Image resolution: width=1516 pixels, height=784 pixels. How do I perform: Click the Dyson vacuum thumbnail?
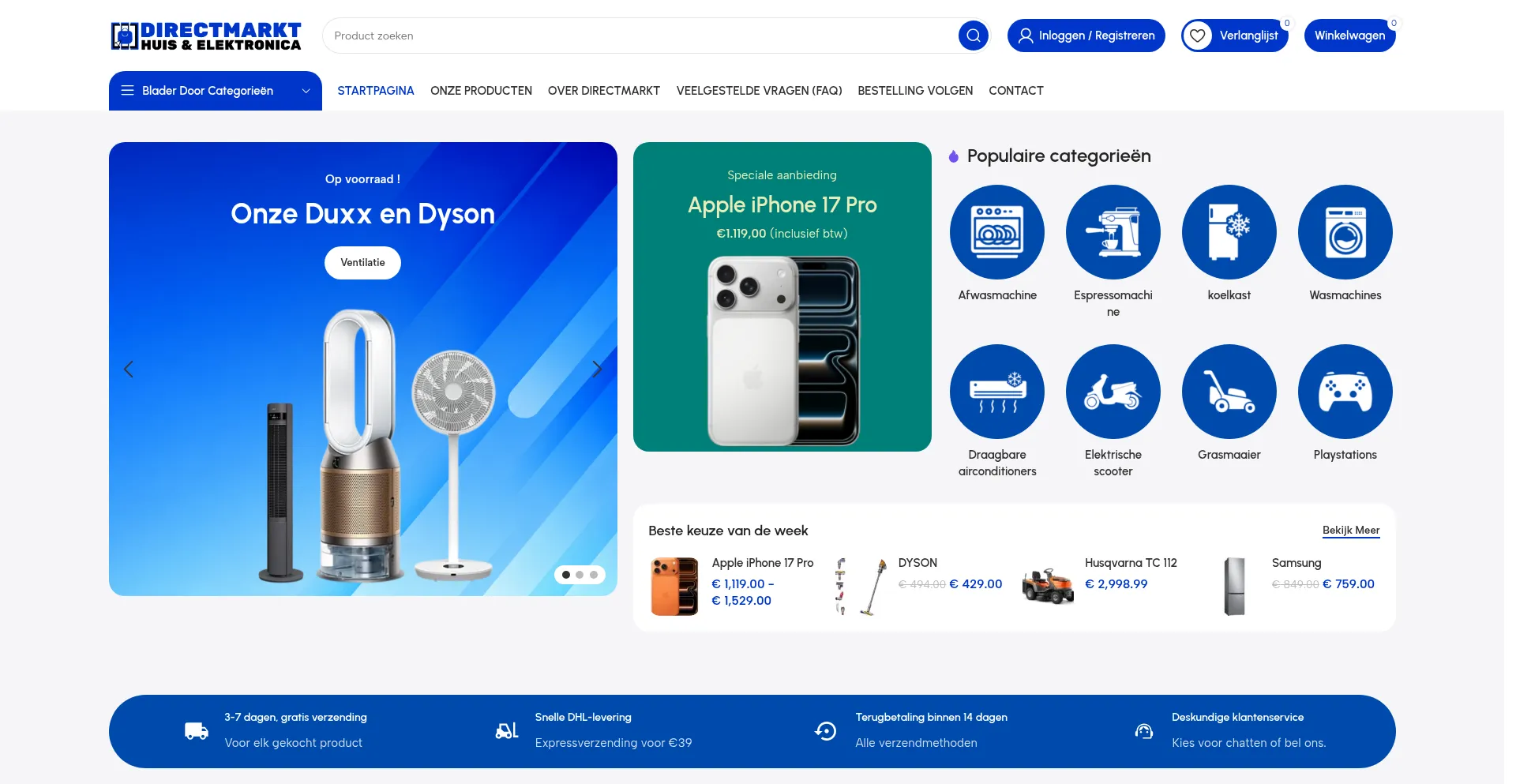861,586
